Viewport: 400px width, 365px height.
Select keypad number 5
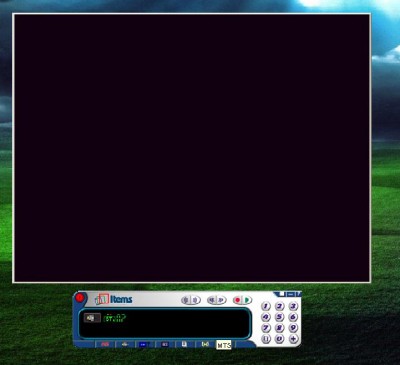(279, 317)
